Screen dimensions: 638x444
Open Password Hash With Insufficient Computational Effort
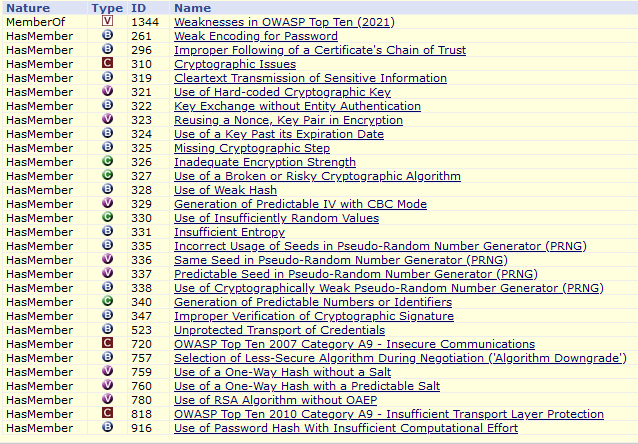coord(346,428)
